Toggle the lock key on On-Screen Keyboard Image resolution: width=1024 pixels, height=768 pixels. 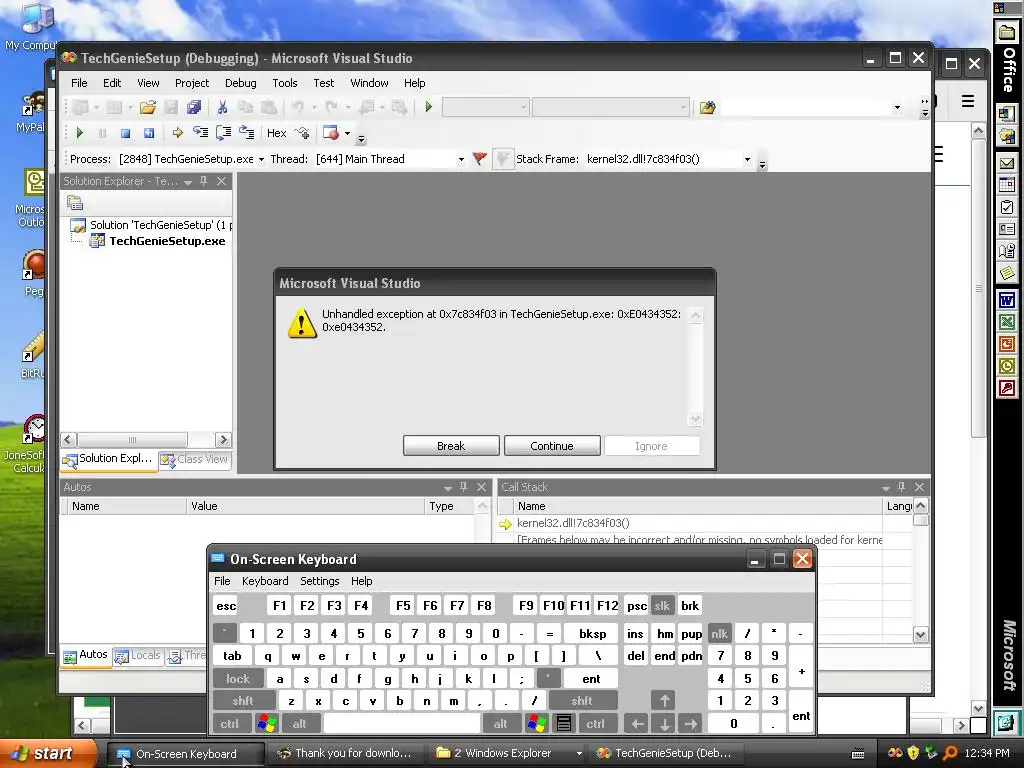tap(238, 679)
